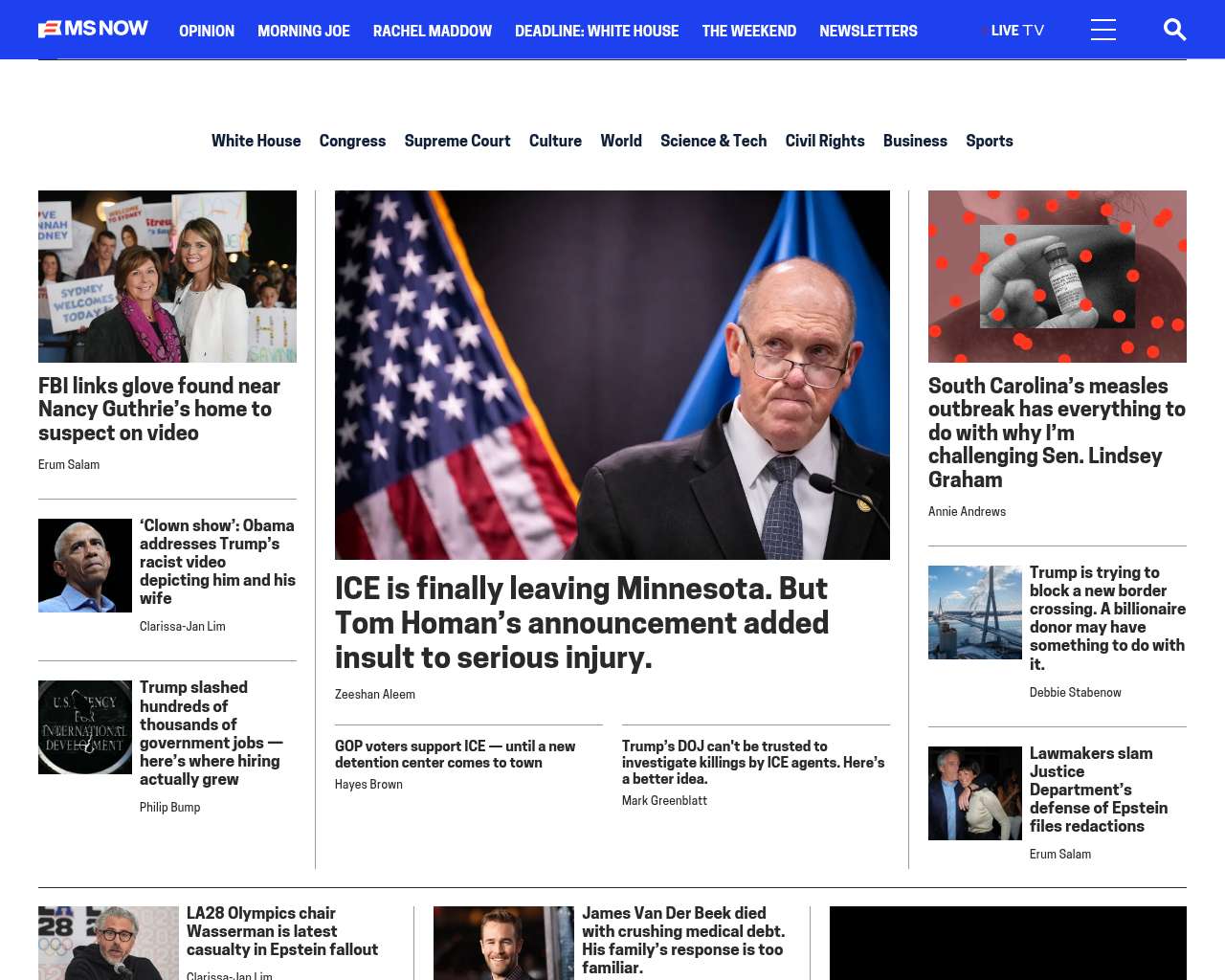Open the bridge border crossing thumbnail

(975, 612)
